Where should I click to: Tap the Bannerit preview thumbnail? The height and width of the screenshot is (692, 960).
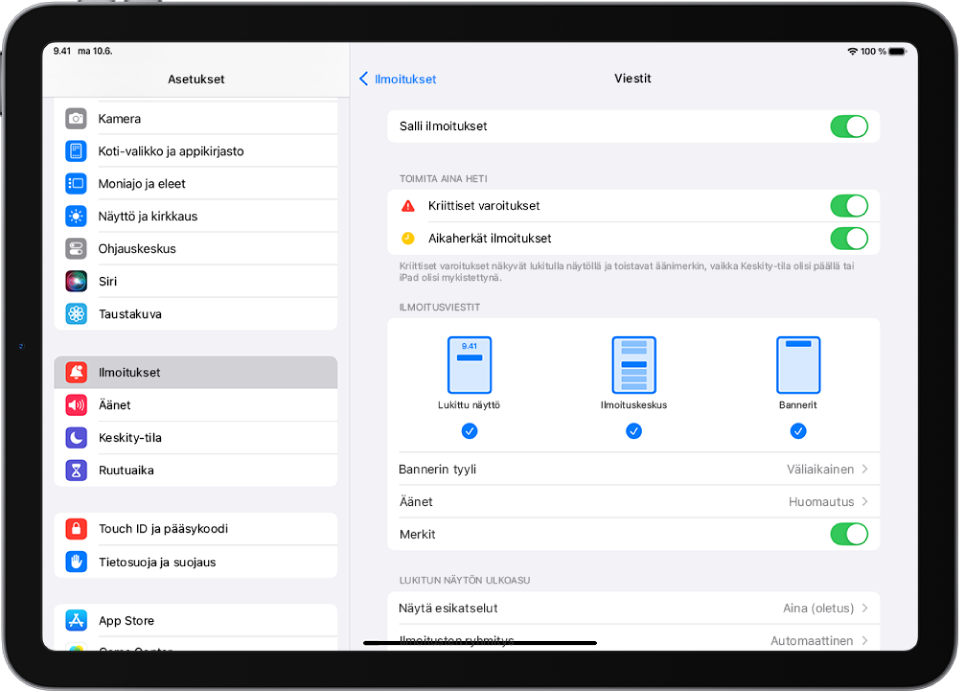[798, 365]
